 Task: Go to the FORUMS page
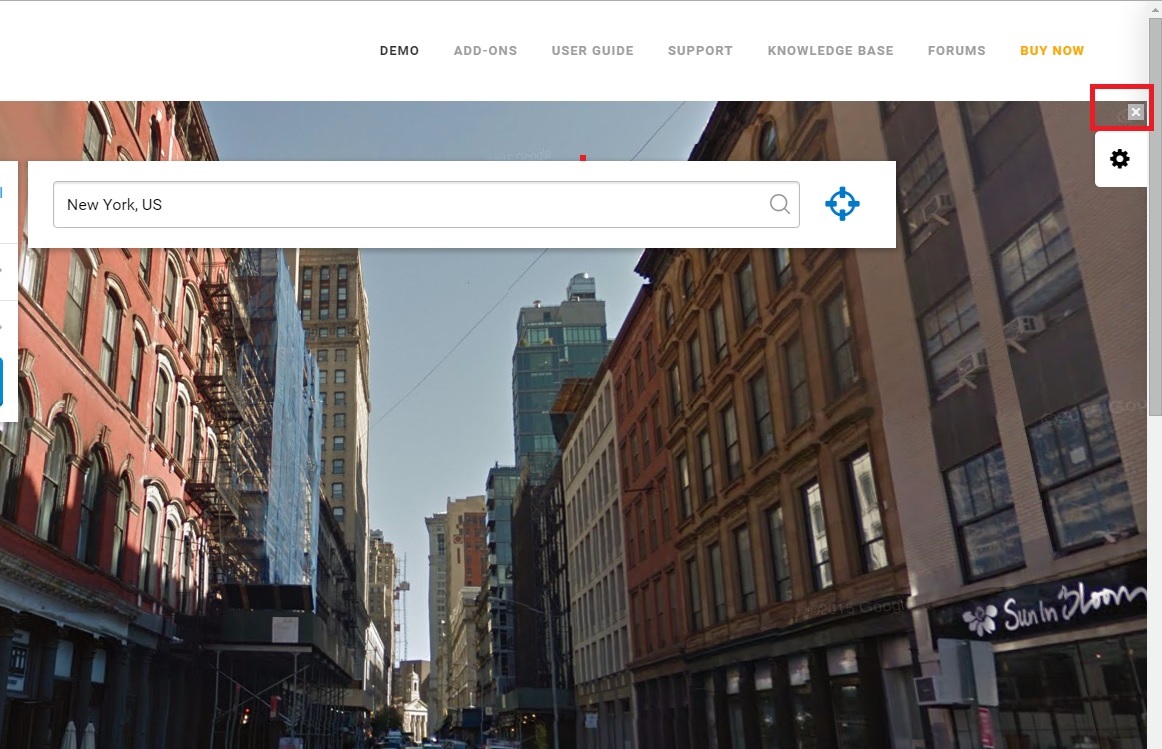(x=956, y=50)
